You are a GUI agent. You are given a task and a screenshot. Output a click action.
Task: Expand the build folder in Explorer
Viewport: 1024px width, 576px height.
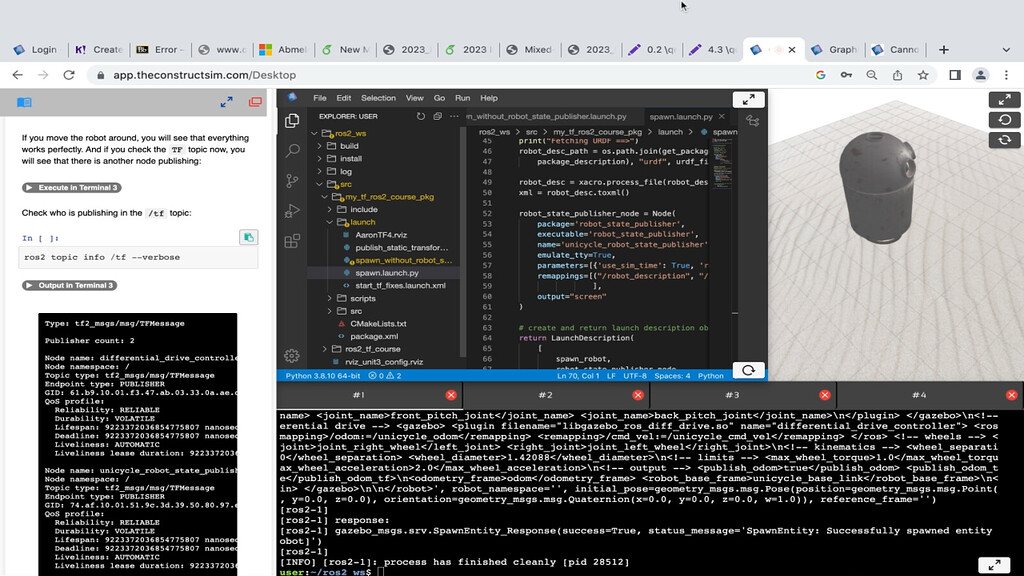pos(348,146)
